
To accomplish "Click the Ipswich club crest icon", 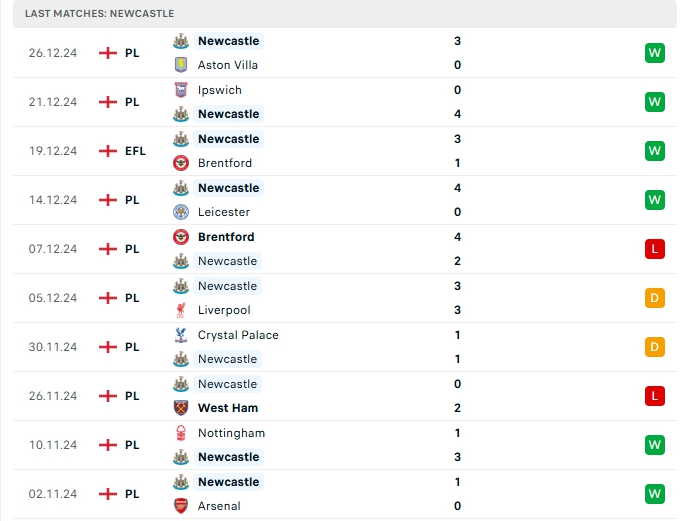I will coord(181,90).
